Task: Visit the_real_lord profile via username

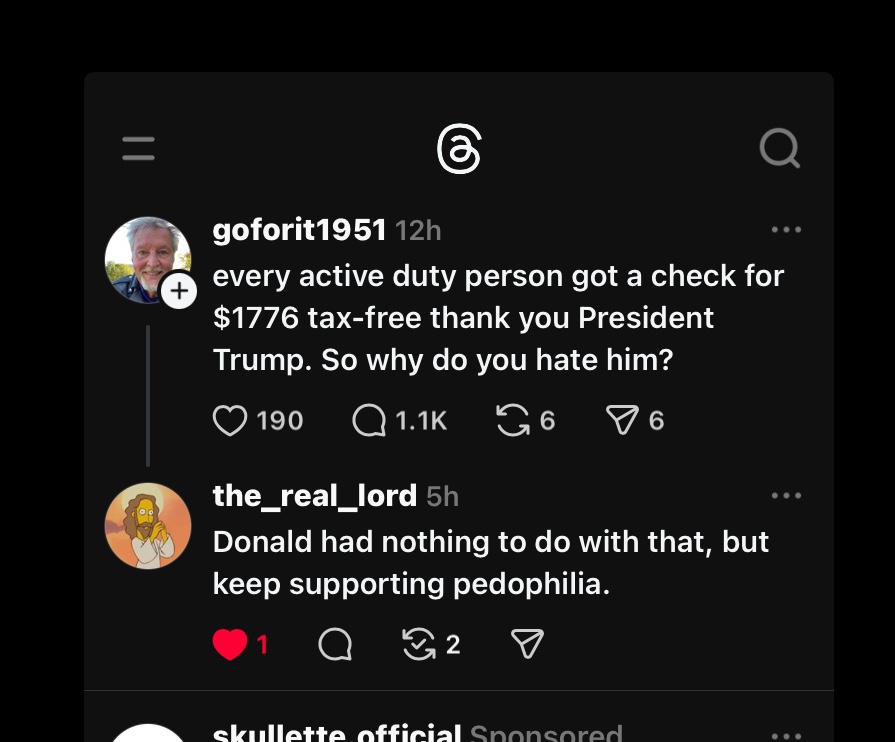Action: (314, 496)
